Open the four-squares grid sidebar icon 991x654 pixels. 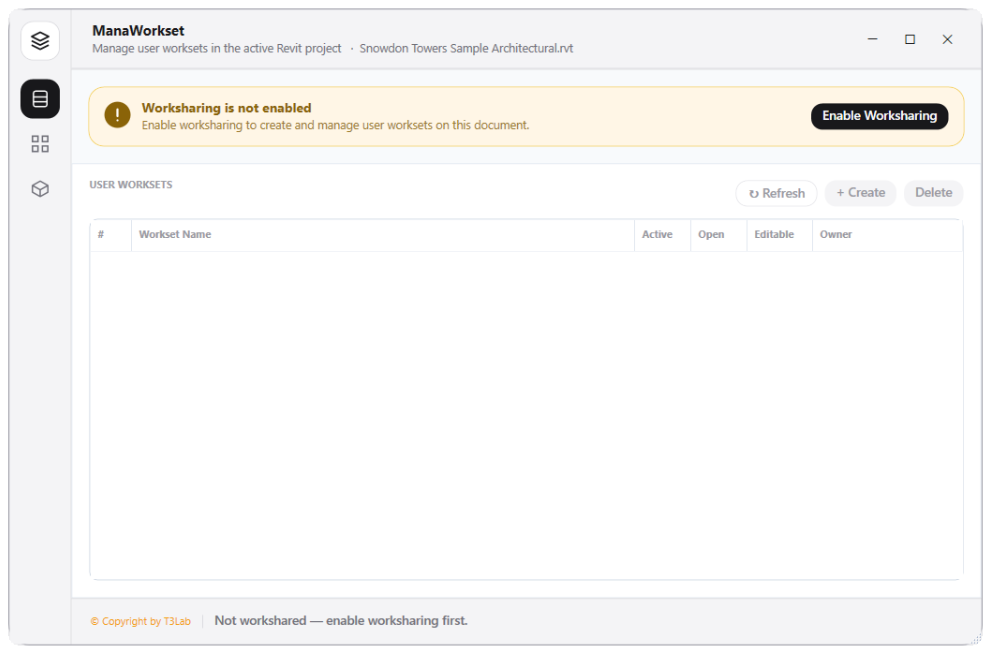[40, 144]
